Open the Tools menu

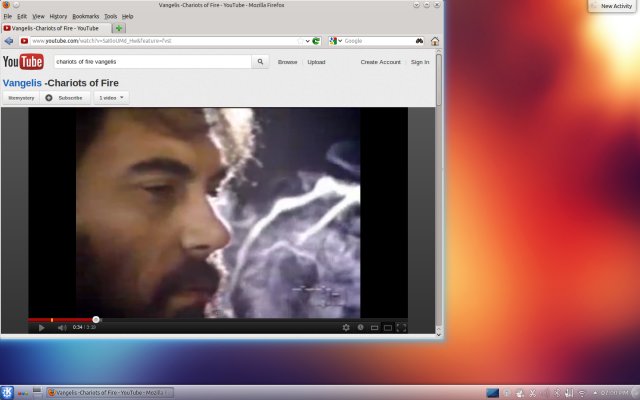pos(111,16)
